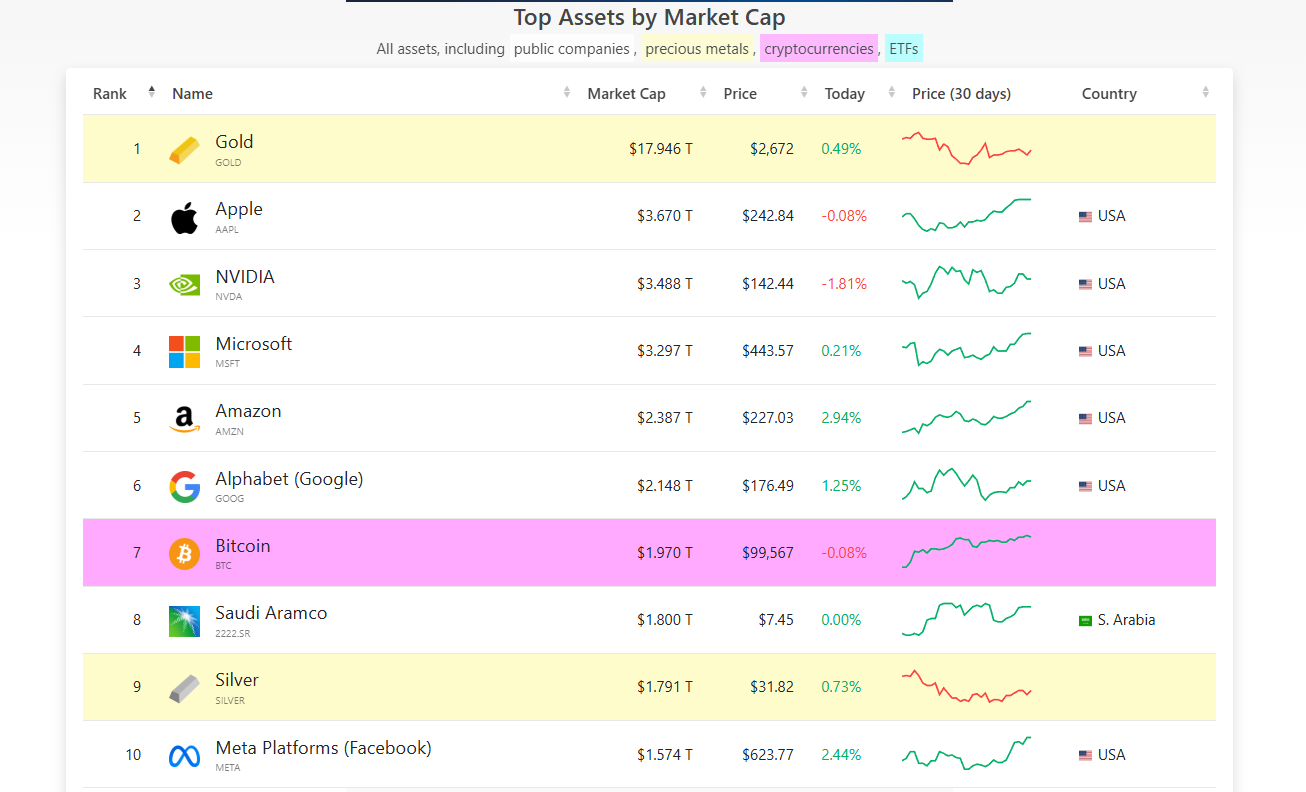Click Microsoft's 30-day price chart

click(966, 350)
